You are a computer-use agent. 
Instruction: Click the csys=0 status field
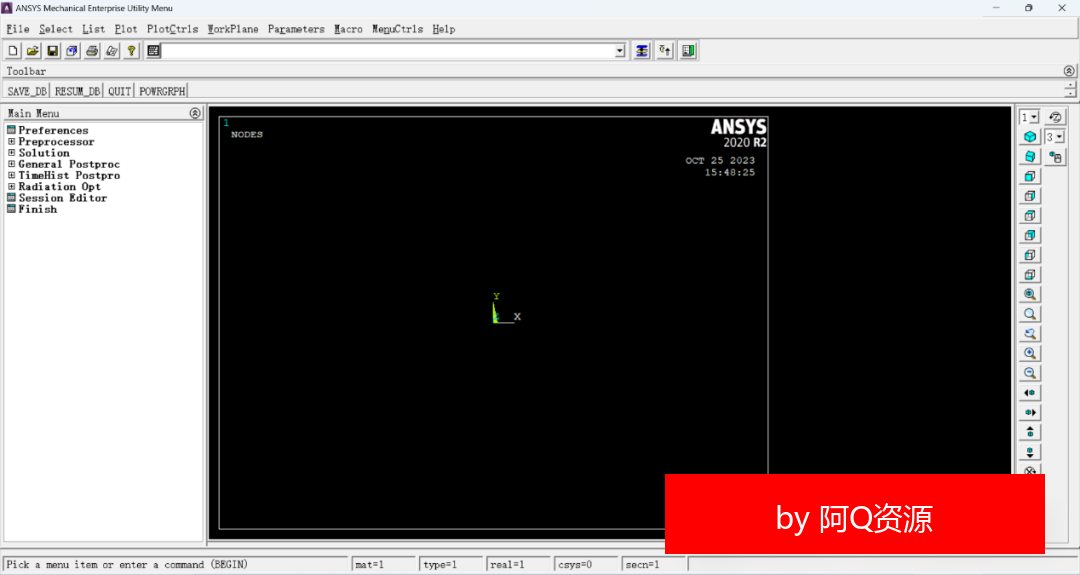(x=585, y=565)
